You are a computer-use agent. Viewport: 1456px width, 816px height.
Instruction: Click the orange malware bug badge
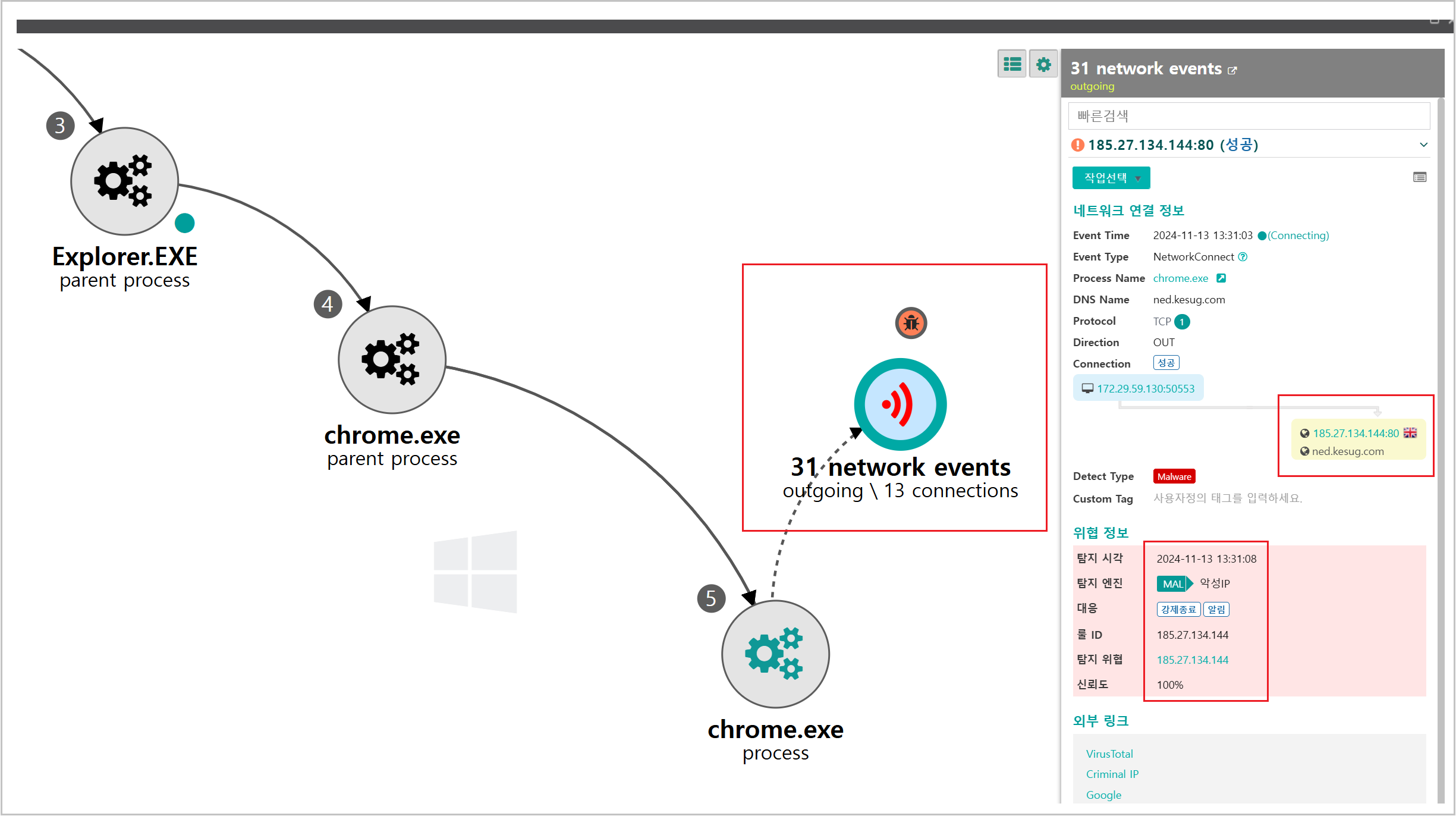[911, 323]
